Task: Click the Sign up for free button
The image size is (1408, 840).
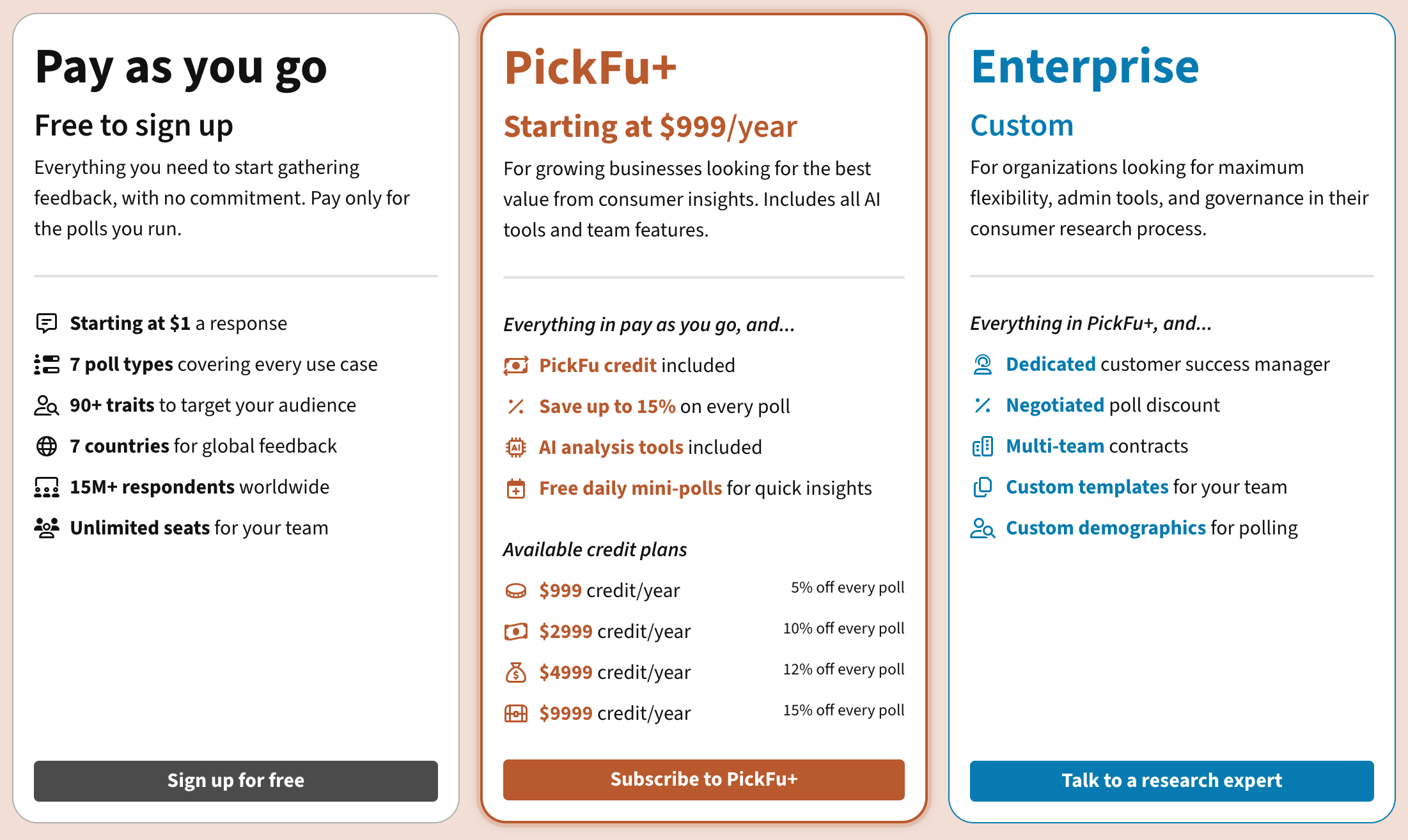Action: click(236, 781)
